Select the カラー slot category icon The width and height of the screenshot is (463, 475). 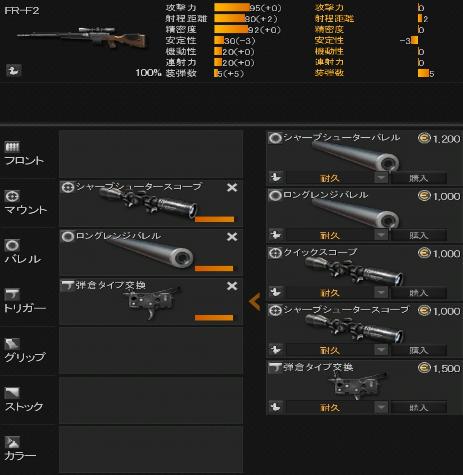point(12,442)
